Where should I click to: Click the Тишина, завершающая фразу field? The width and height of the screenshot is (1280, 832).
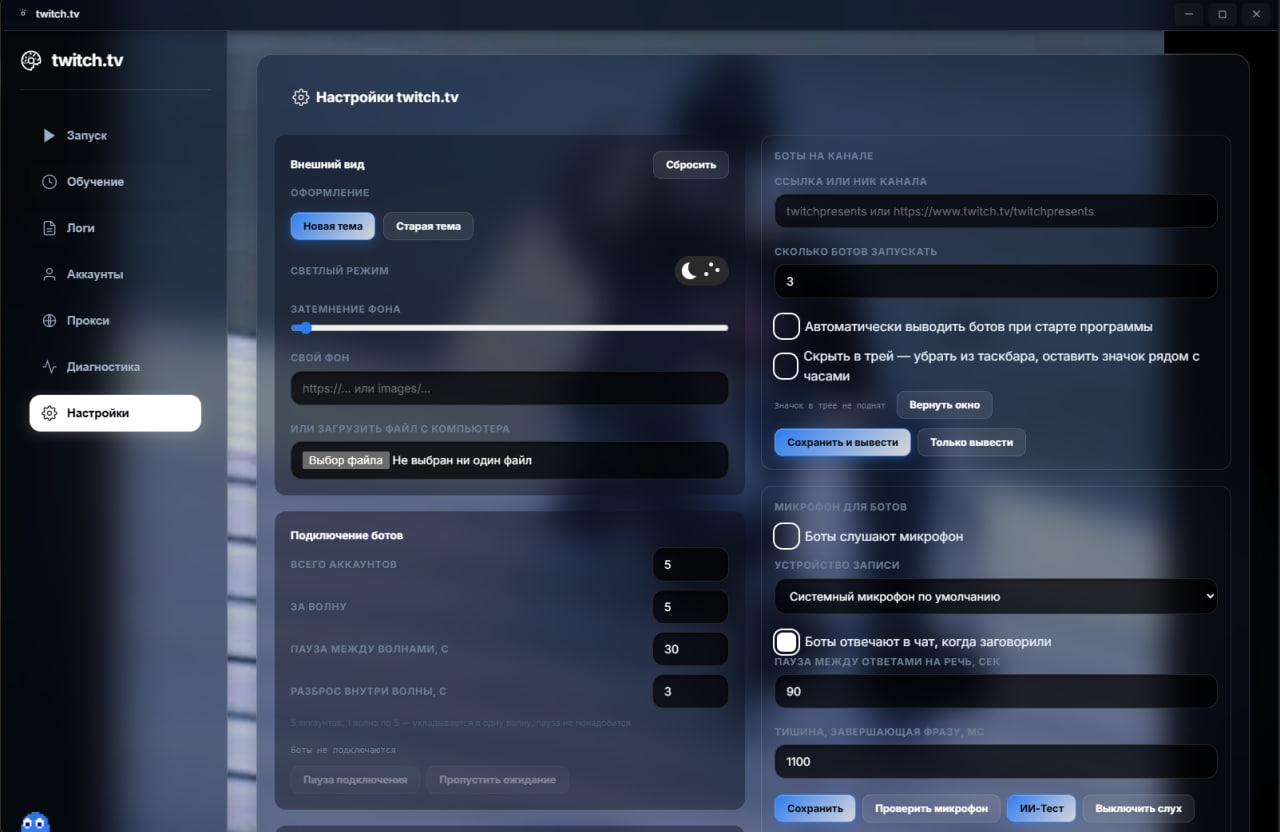pos(996,761)
